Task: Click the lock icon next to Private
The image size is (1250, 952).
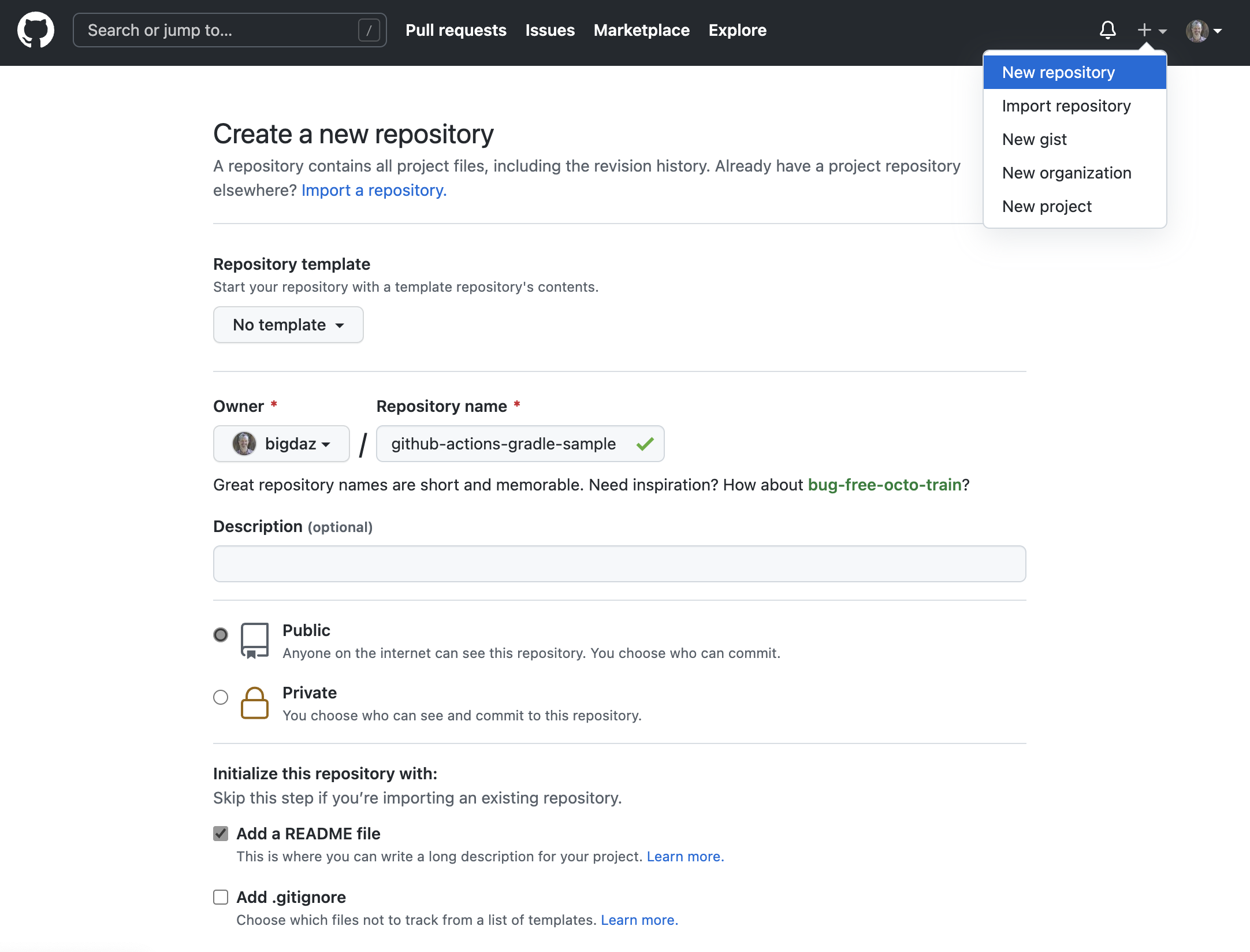Action: click(x=255, y=702)
